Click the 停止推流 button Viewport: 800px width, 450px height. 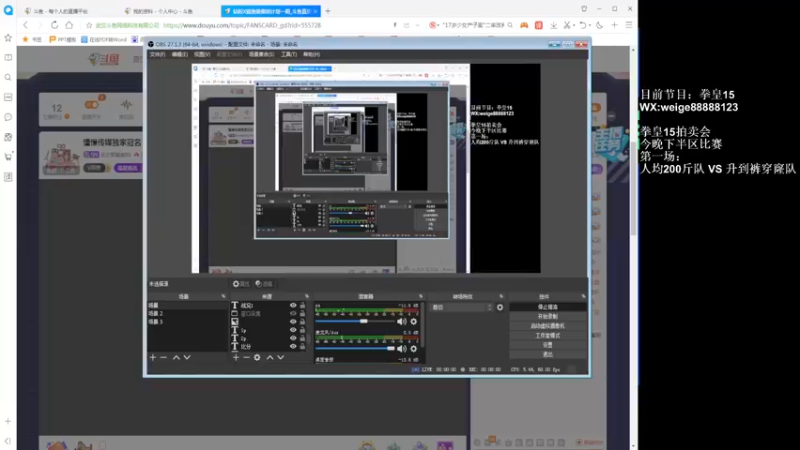[547, 307]
